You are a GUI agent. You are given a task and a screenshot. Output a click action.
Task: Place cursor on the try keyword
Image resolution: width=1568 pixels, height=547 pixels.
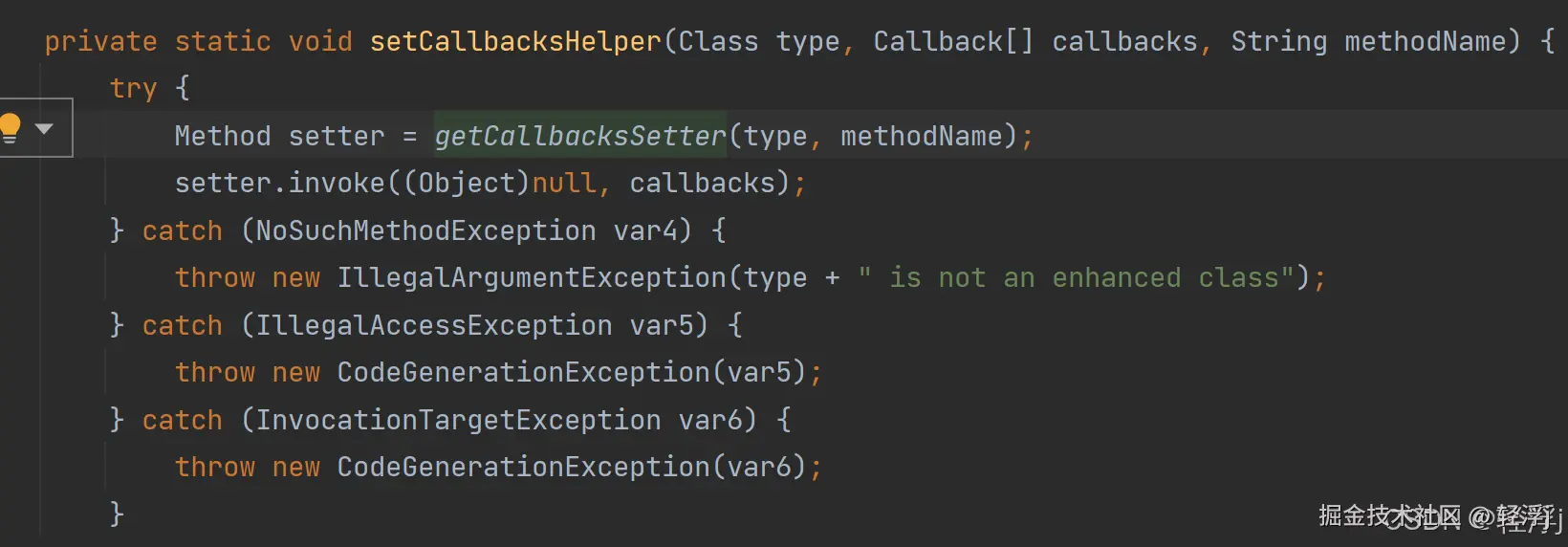[x=133, y=88]
